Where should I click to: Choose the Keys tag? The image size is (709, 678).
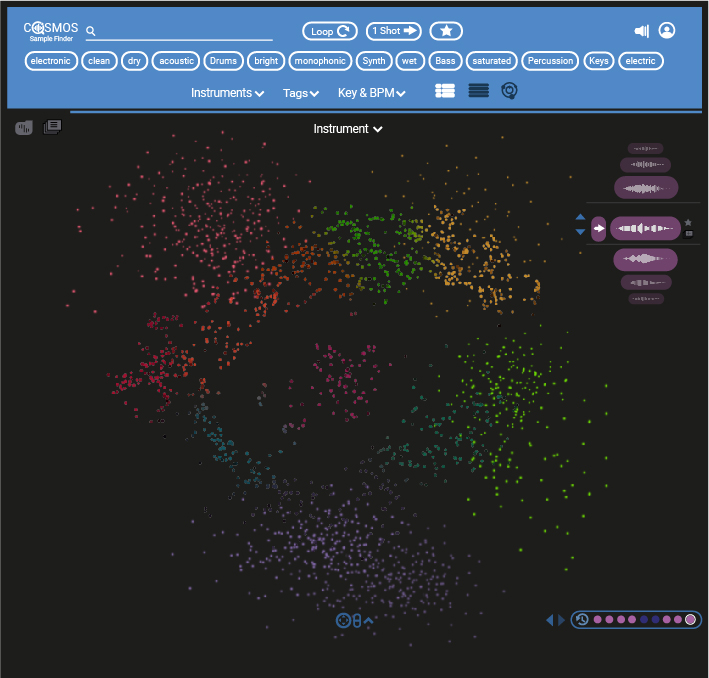click(x=599, y=61)
